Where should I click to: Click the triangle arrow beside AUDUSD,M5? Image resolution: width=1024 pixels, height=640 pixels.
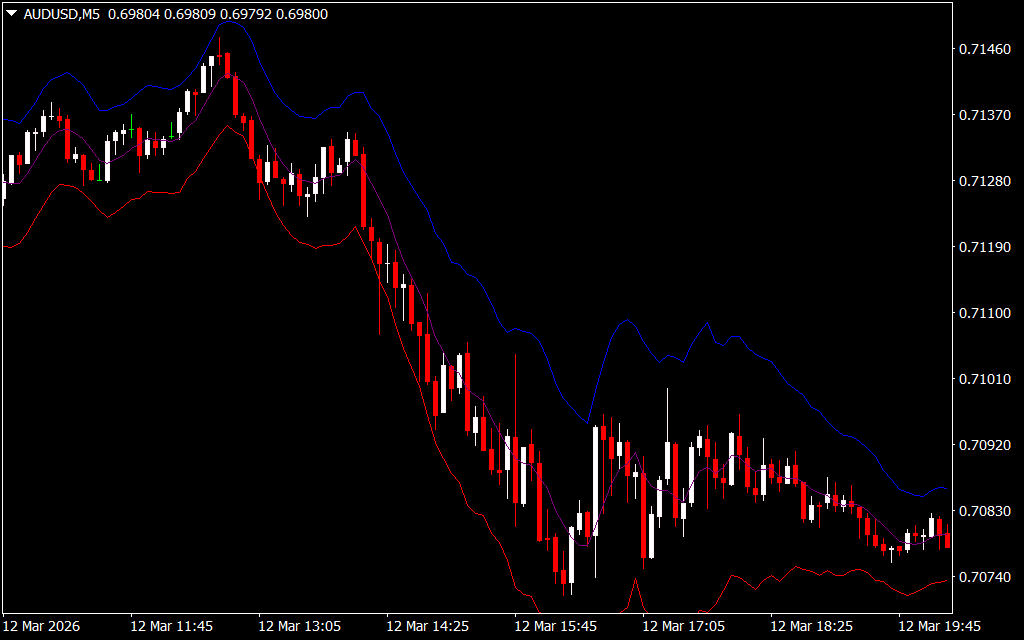tap(11, 14)
